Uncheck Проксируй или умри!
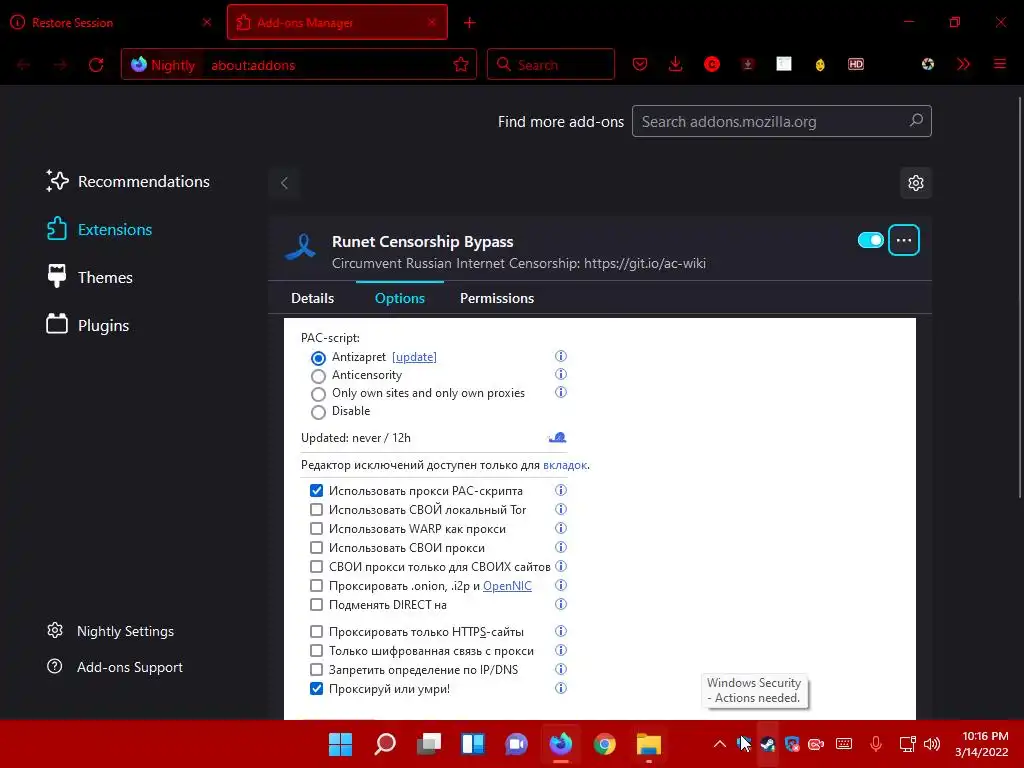 [x=316, y=688]
